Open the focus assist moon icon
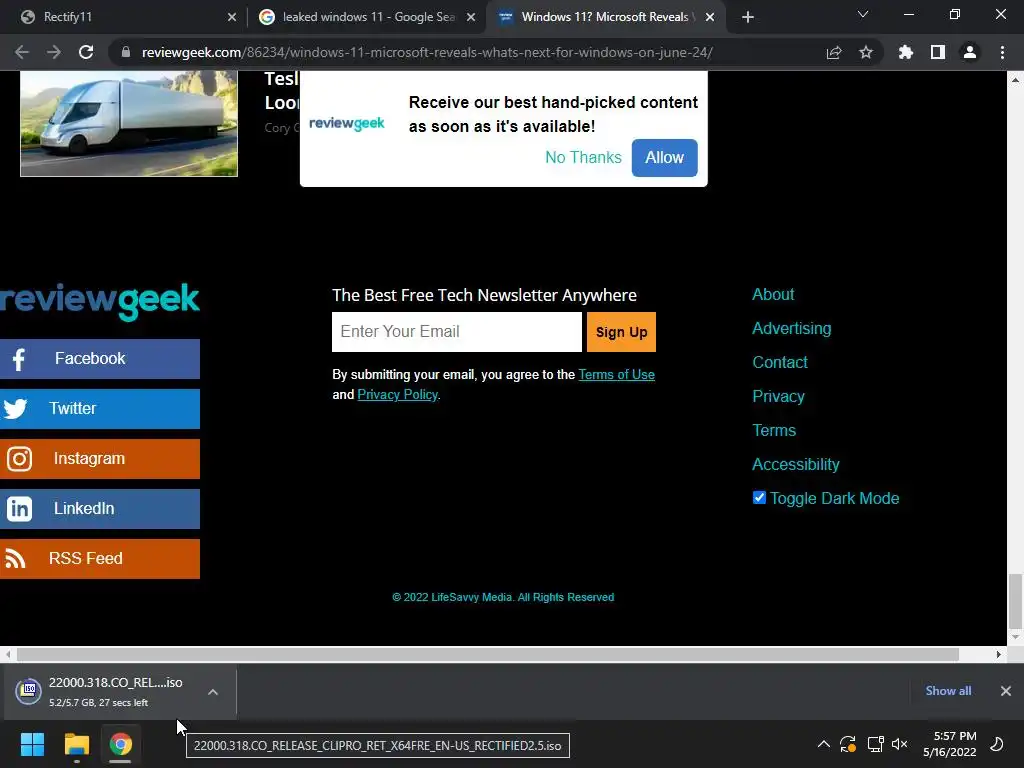 pos(997,744)
